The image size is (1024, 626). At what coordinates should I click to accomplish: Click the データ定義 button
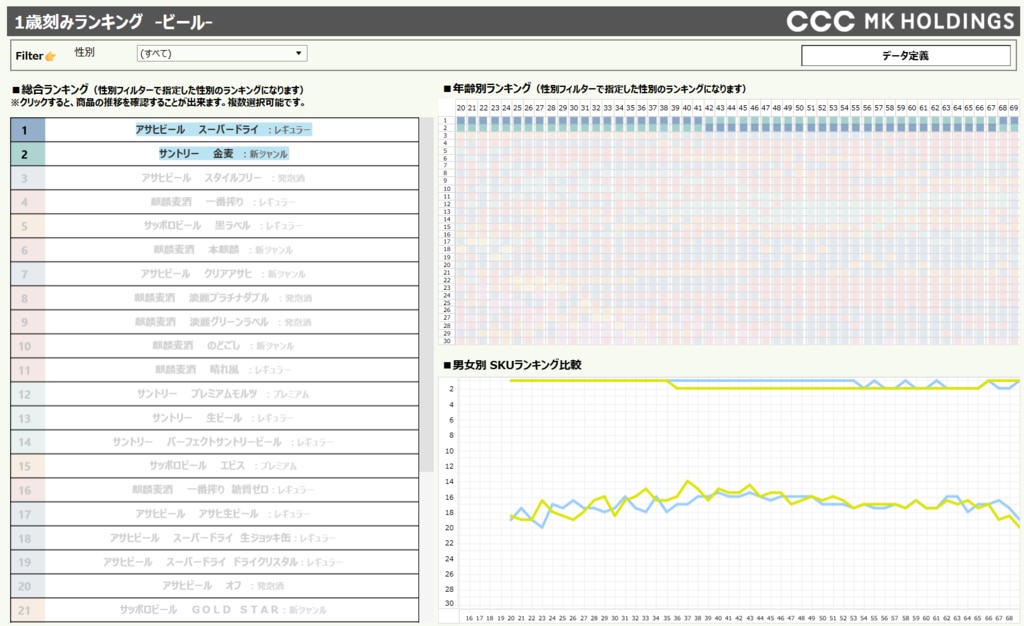[905, 55]
